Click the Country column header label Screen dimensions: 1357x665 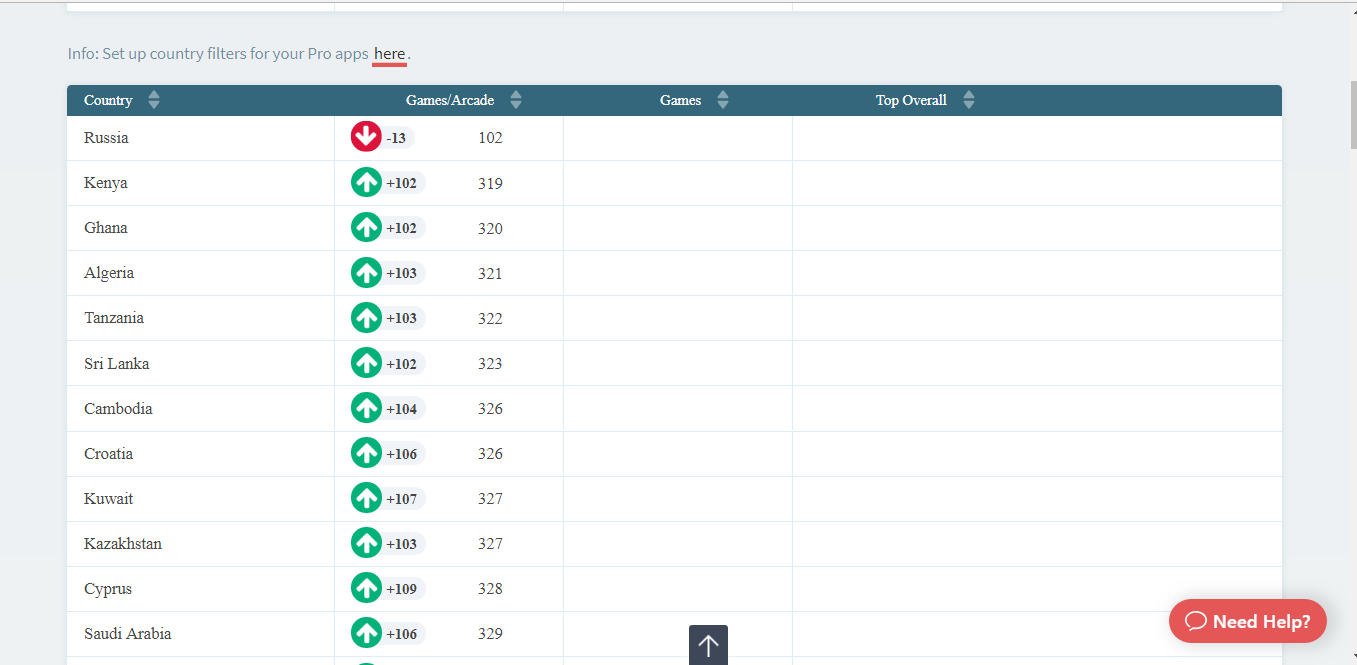pos(108,100)
